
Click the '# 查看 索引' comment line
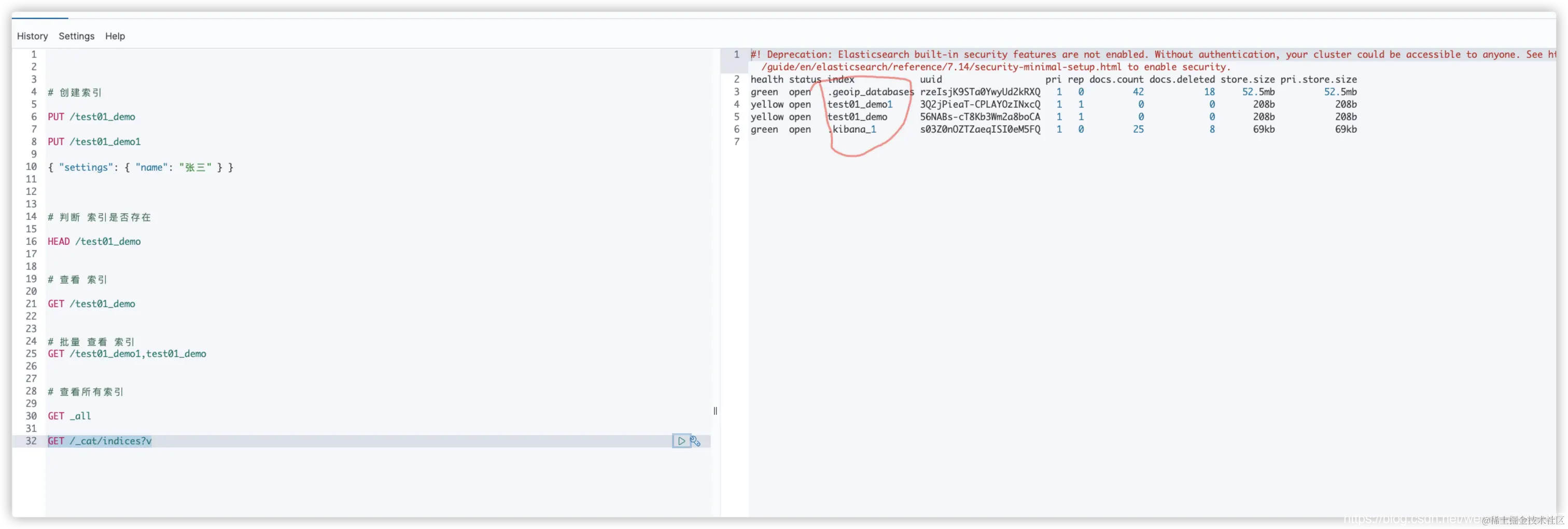coord(77,280)
